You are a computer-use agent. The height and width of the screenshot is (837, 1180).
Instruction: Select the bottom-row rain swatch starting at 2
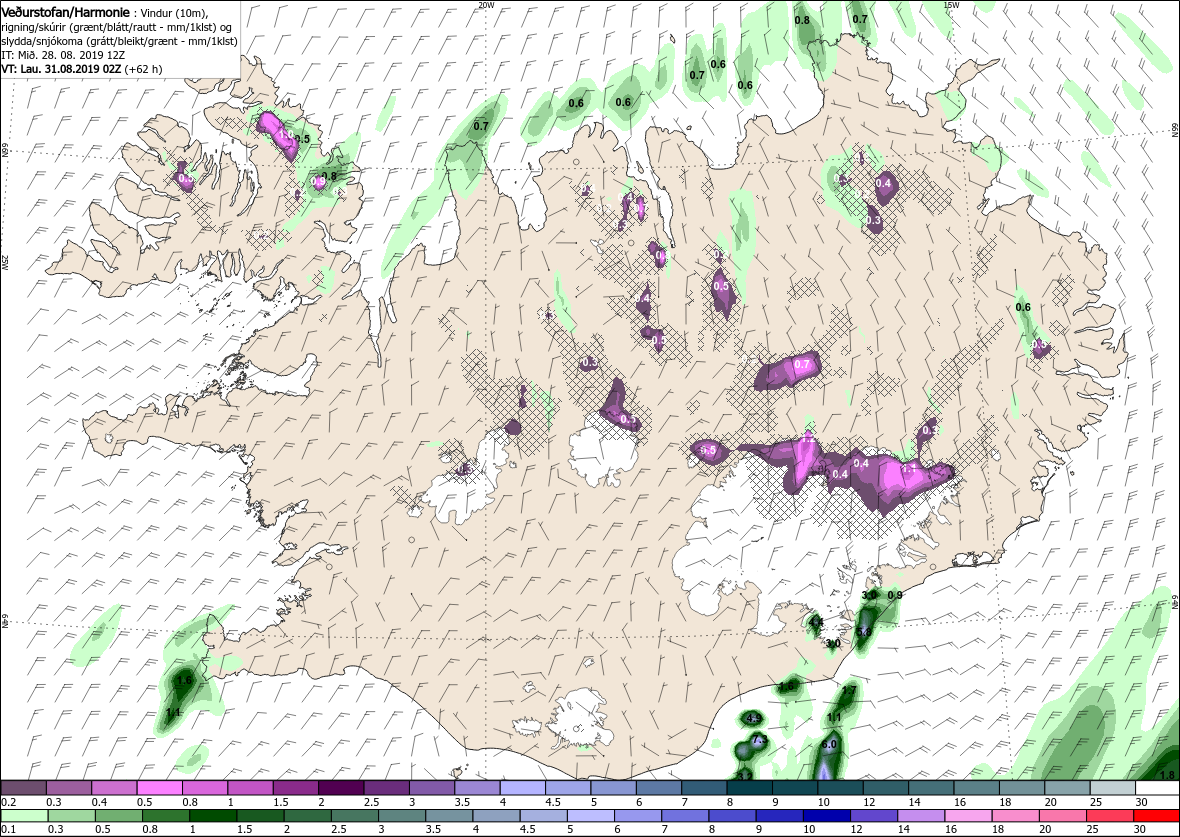pos(307,817)
